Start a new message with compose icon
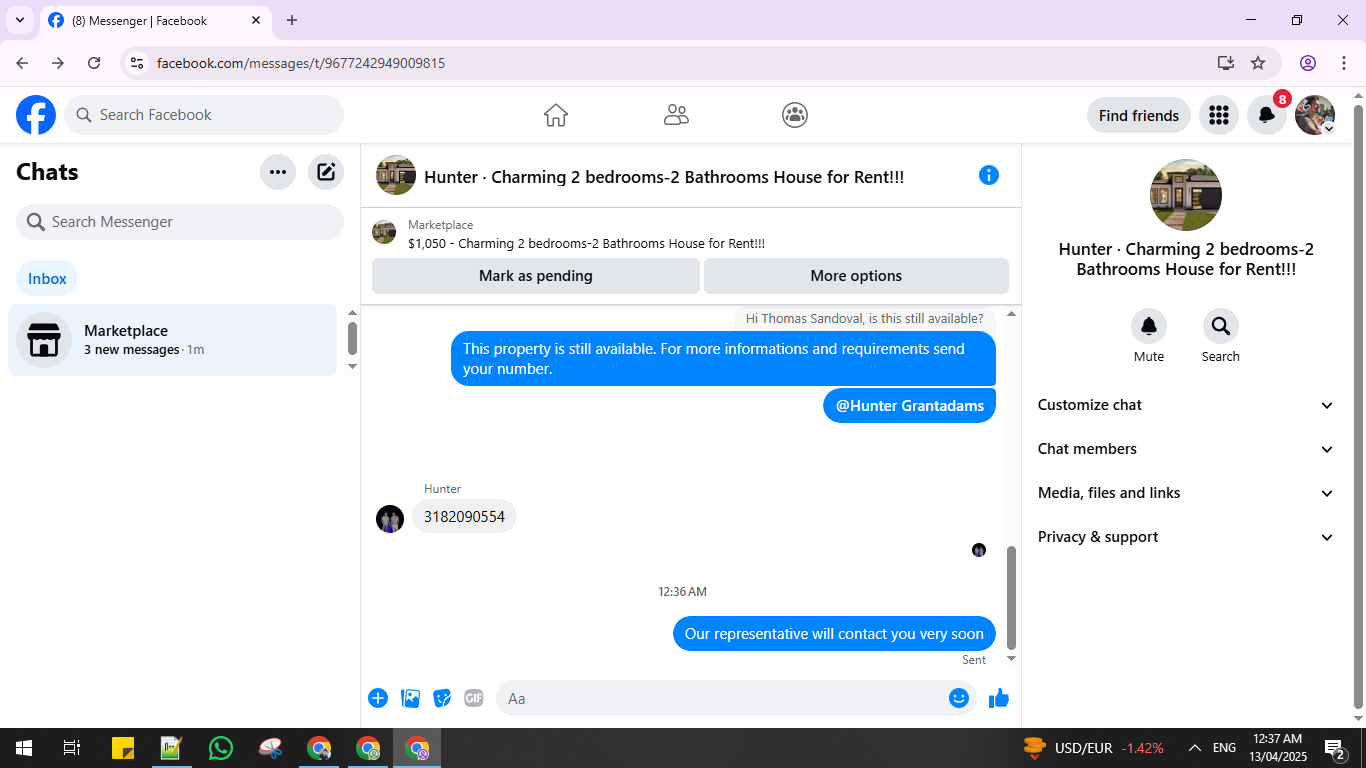Screen dimensions: 1366x768 click(x=326, y=172)
